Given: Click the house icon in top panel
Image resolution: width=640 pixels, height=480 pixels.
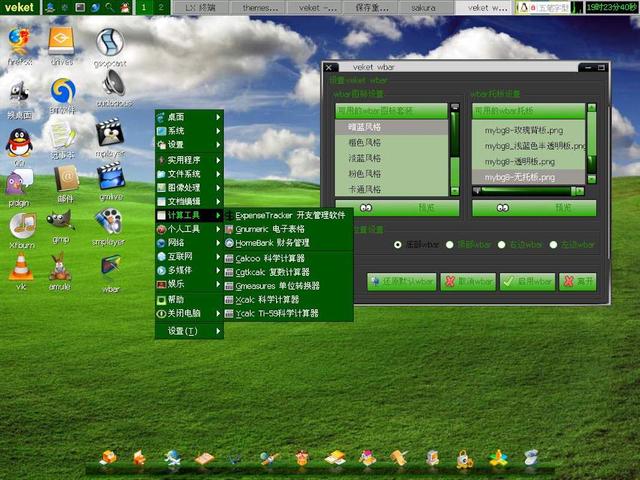Looking at the screenshot, I should (x=125, y=7).
